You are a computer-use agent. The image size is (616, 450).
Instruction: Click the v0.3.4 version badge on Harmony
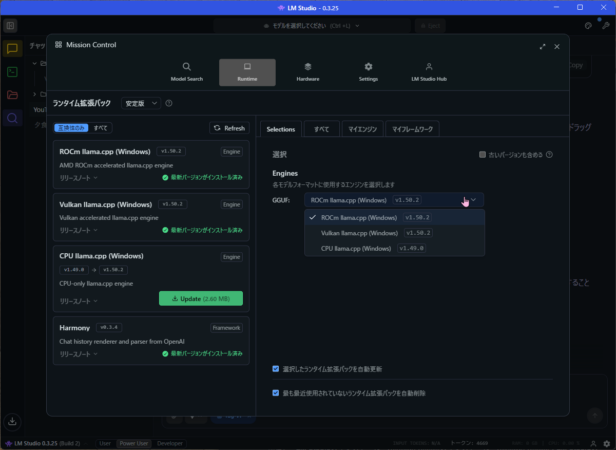[109, 327]
